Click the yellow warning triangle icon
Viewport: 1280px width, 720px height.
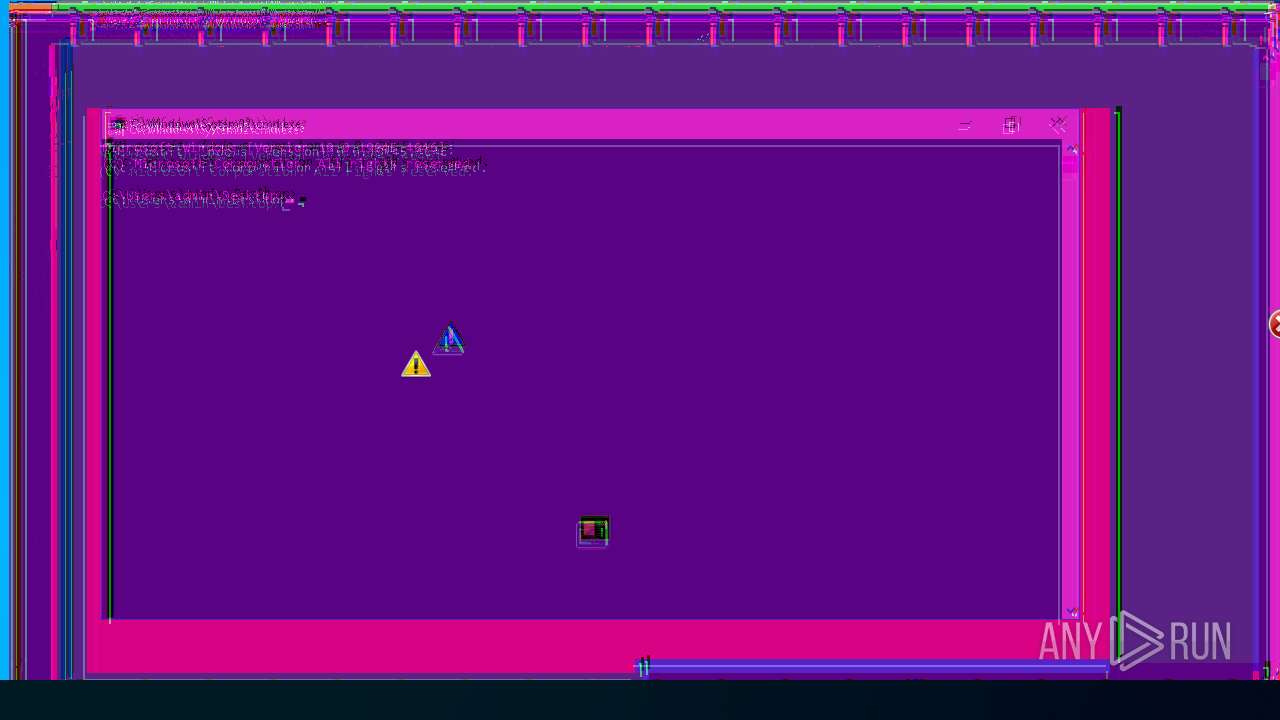416,364
